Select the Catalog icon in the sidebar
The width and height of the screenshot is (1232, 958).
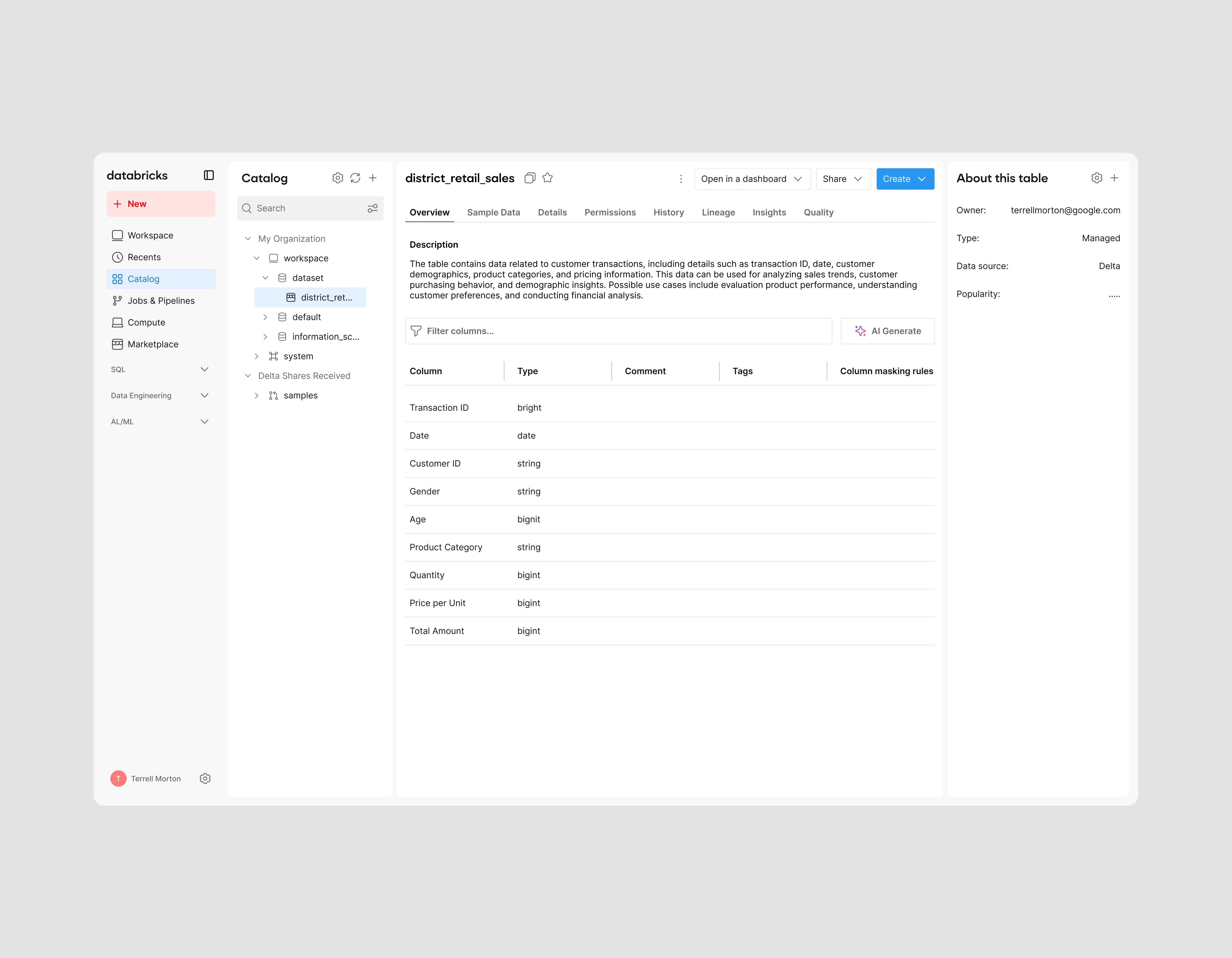117,279
